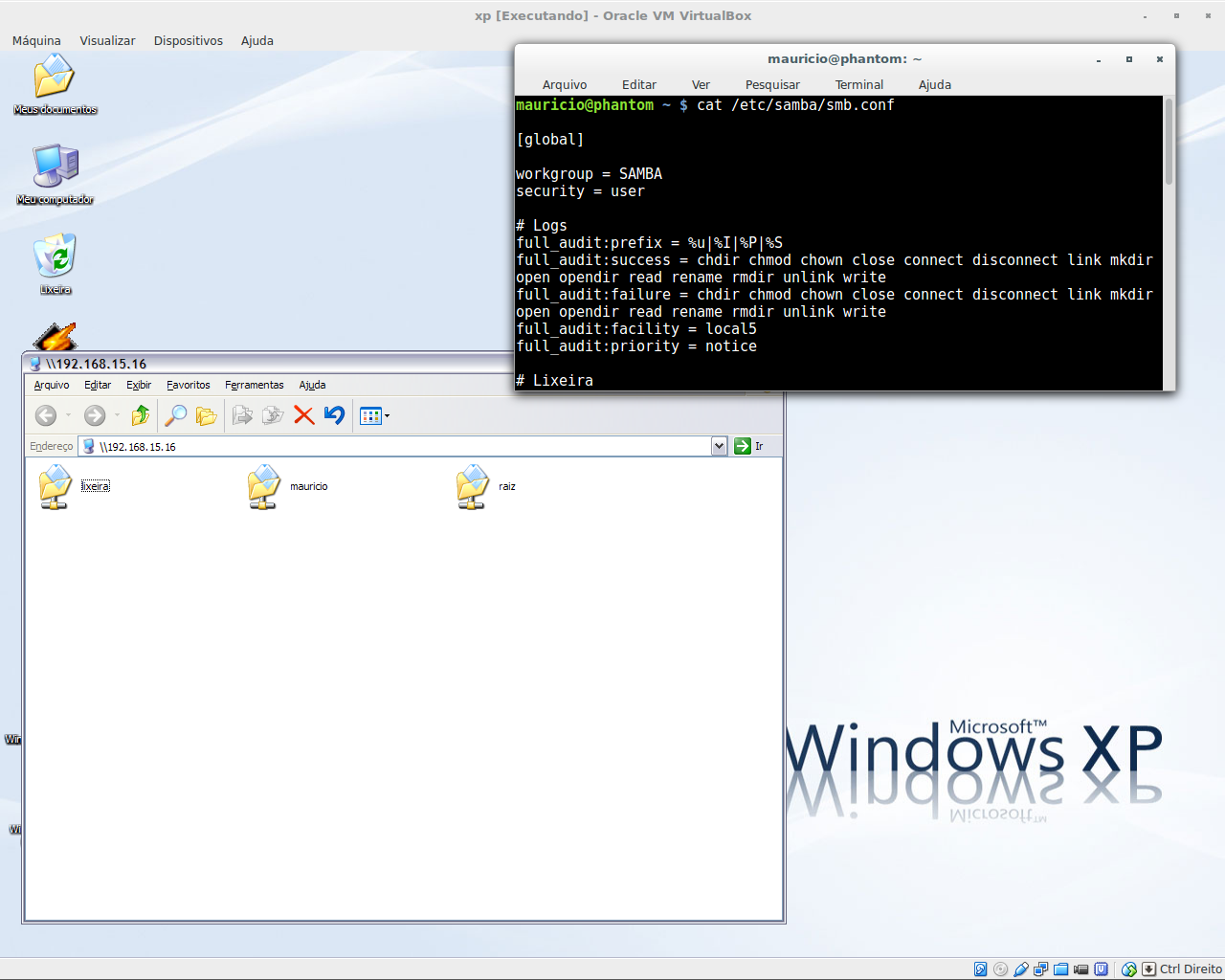The height and width of the screenshot is (980, 1225).
Task: Click the red Delete X icon
Action: click(304, 415)
